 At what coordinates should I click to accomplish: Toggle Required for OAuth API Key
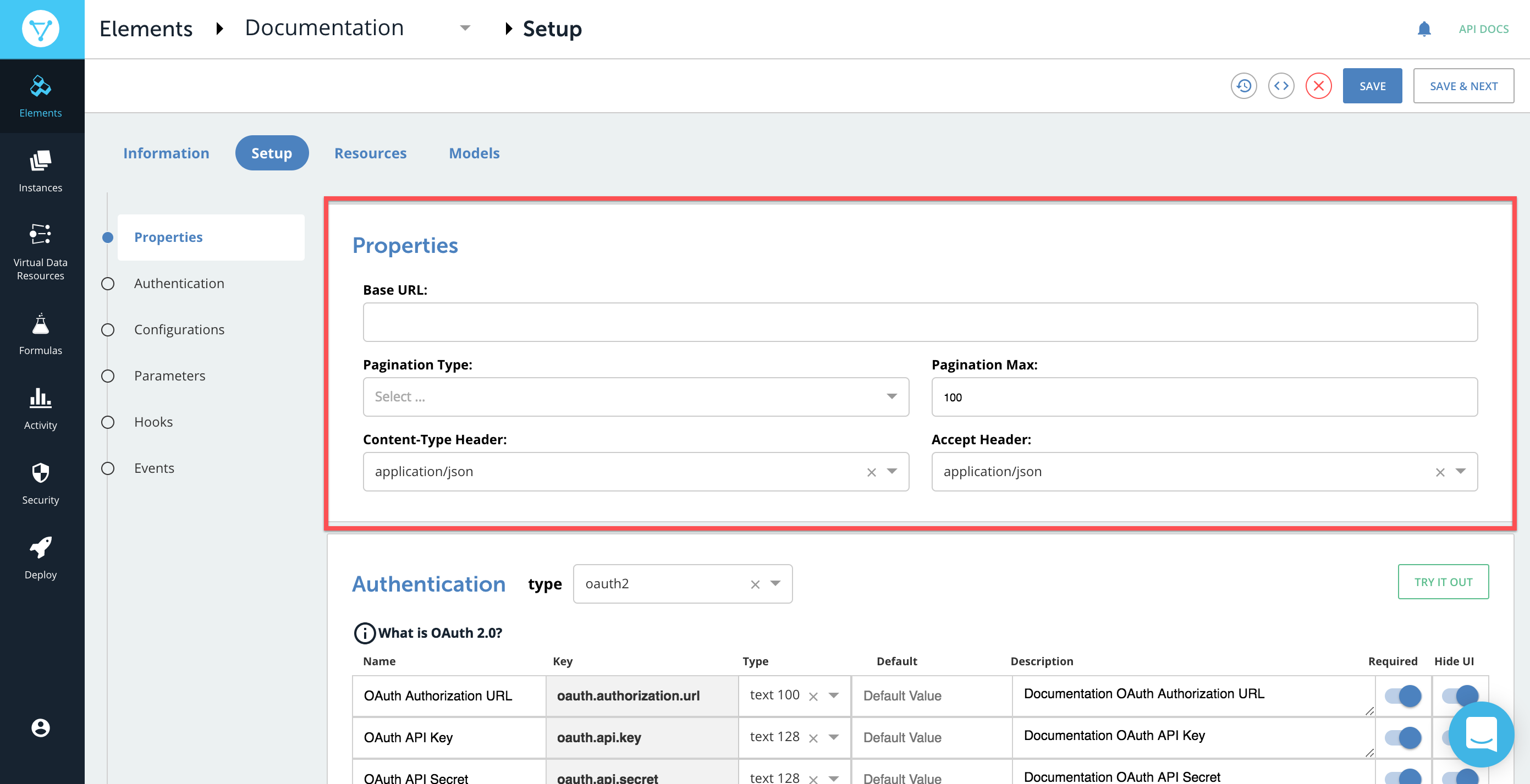click(1402, 737)
